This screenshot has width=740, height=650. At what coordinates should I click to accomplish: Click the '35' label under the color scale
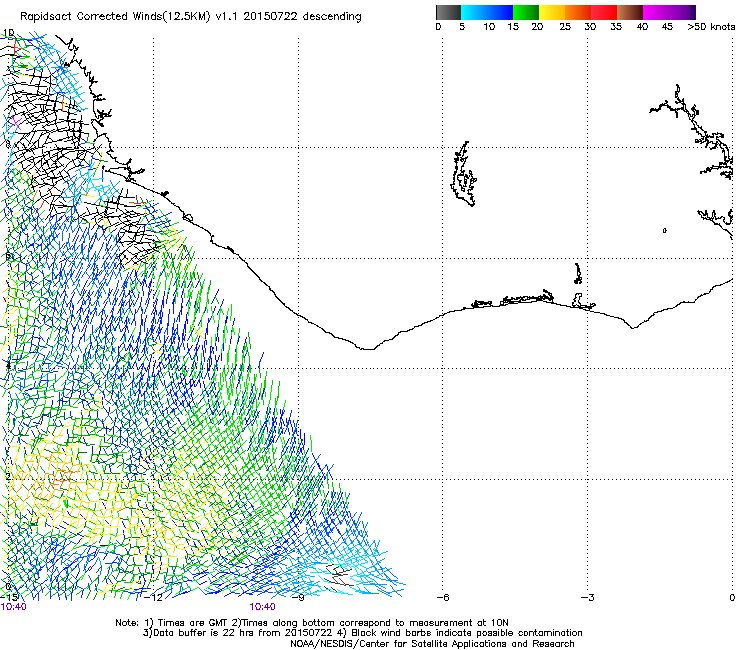(616, 27)
